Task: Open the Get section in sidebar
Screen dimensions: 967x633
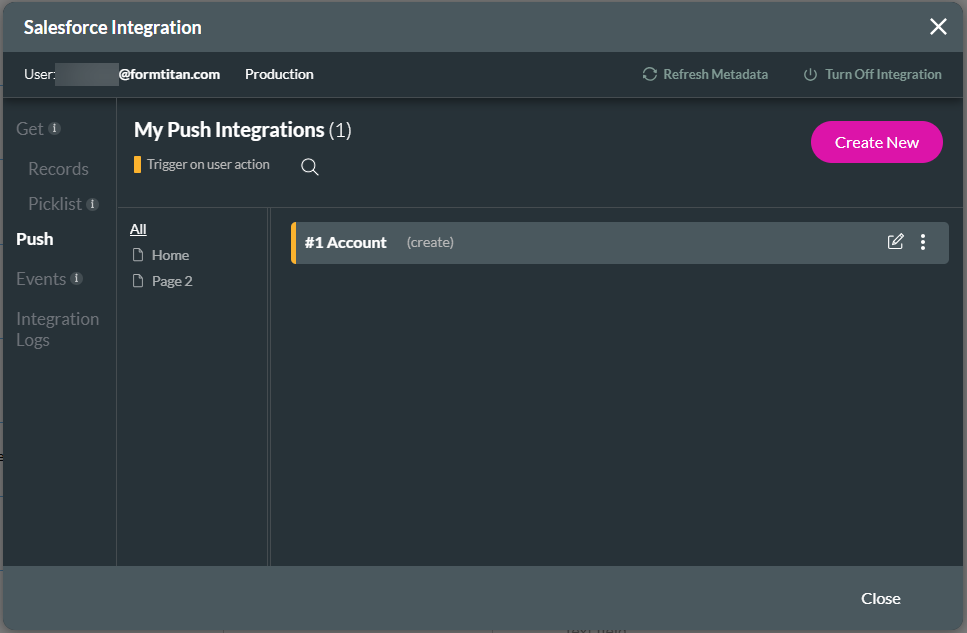Action: tap(30, 129)
